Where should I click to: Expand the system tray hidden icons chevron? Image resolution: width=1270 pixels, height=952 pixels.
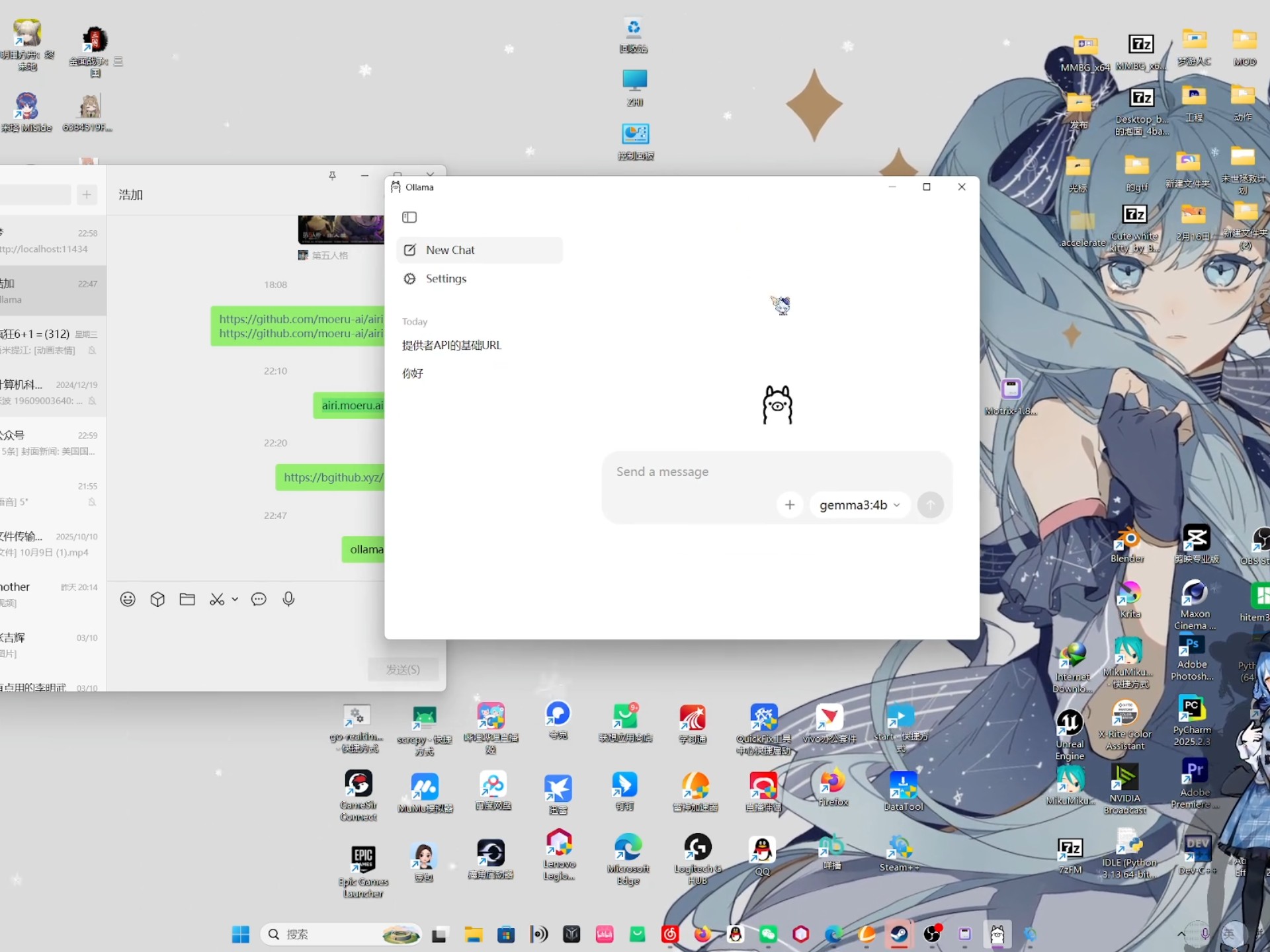(1181, 934)
